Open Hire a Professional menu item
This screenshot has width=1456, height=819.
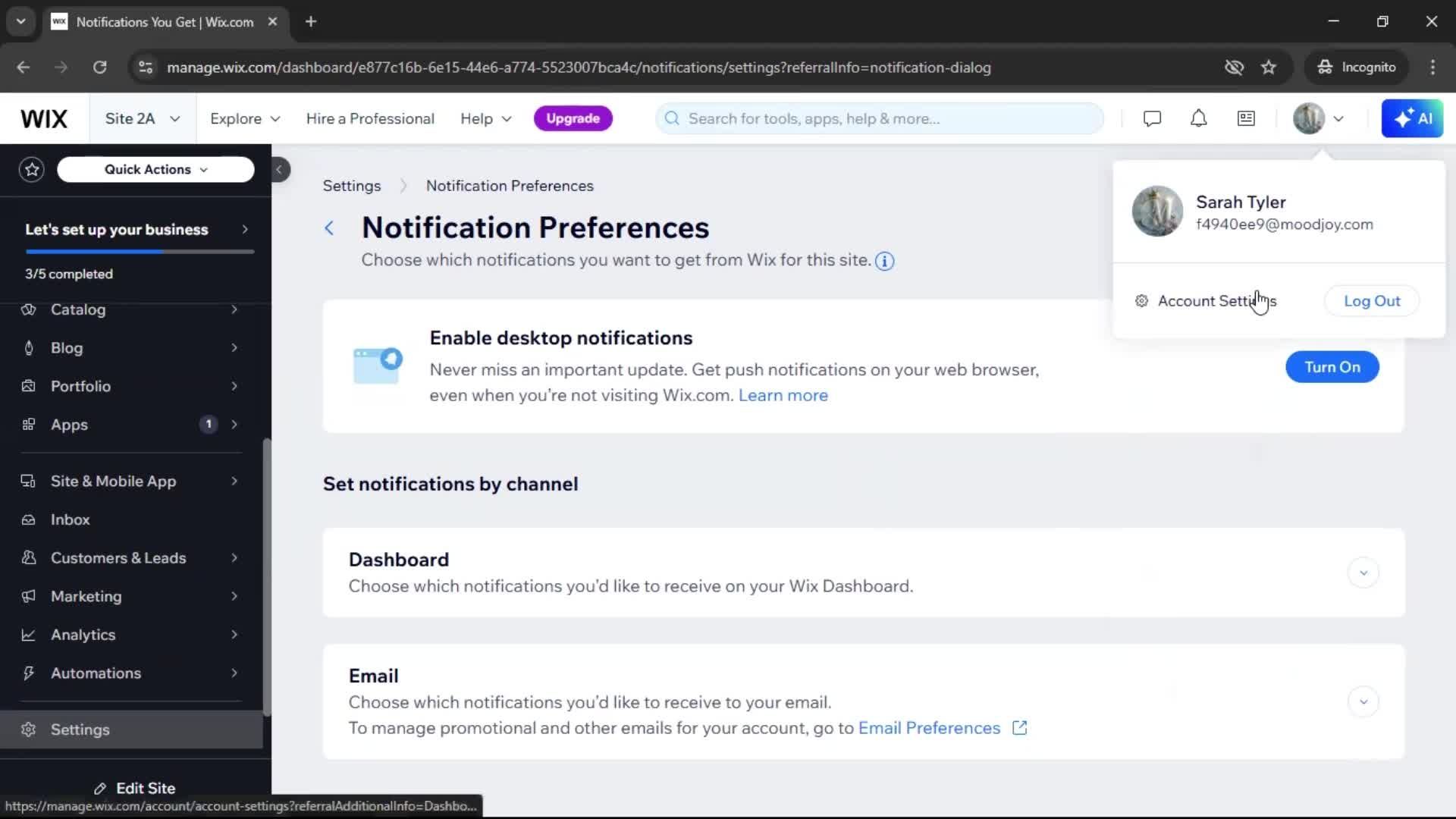[370, 119]
